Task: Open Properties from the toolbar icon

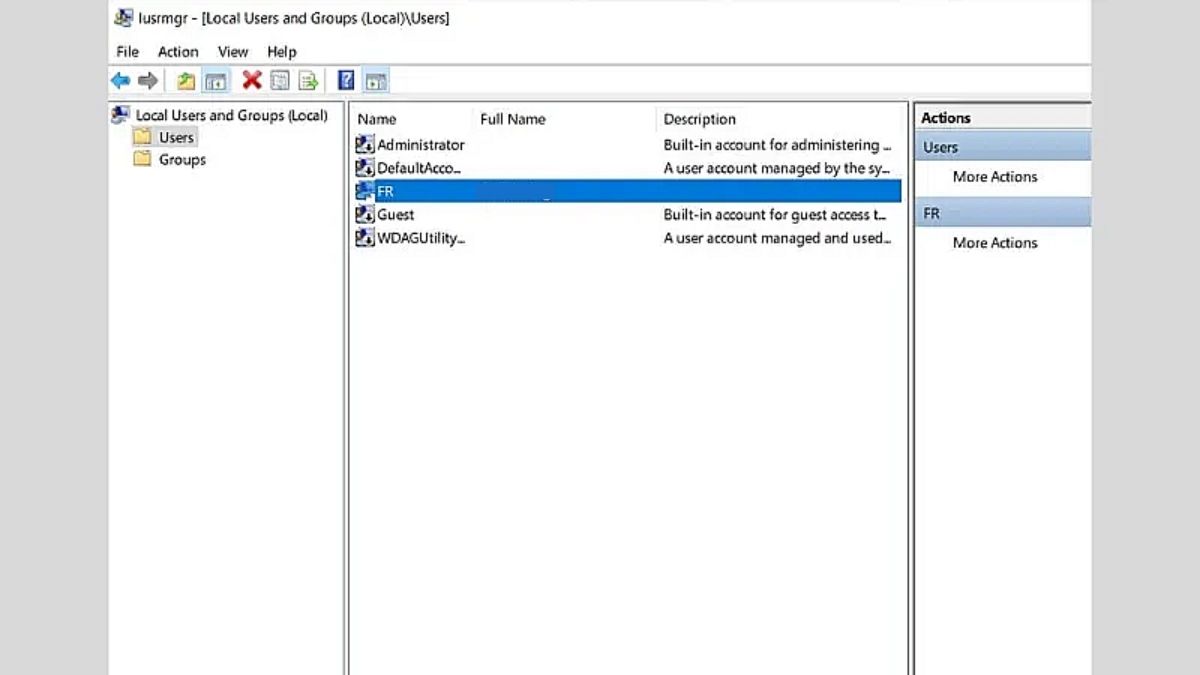Action: pyautogui.click(x=280, y=81)
